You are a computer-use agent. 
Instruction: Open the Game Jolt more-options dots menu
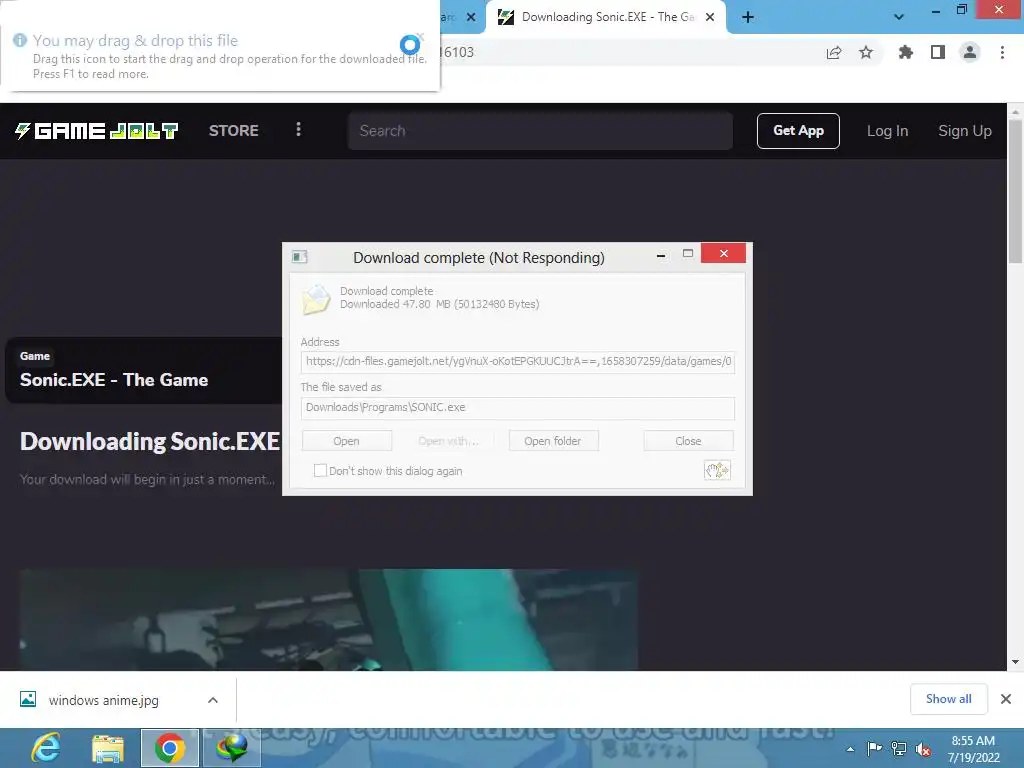click(298, 129)
